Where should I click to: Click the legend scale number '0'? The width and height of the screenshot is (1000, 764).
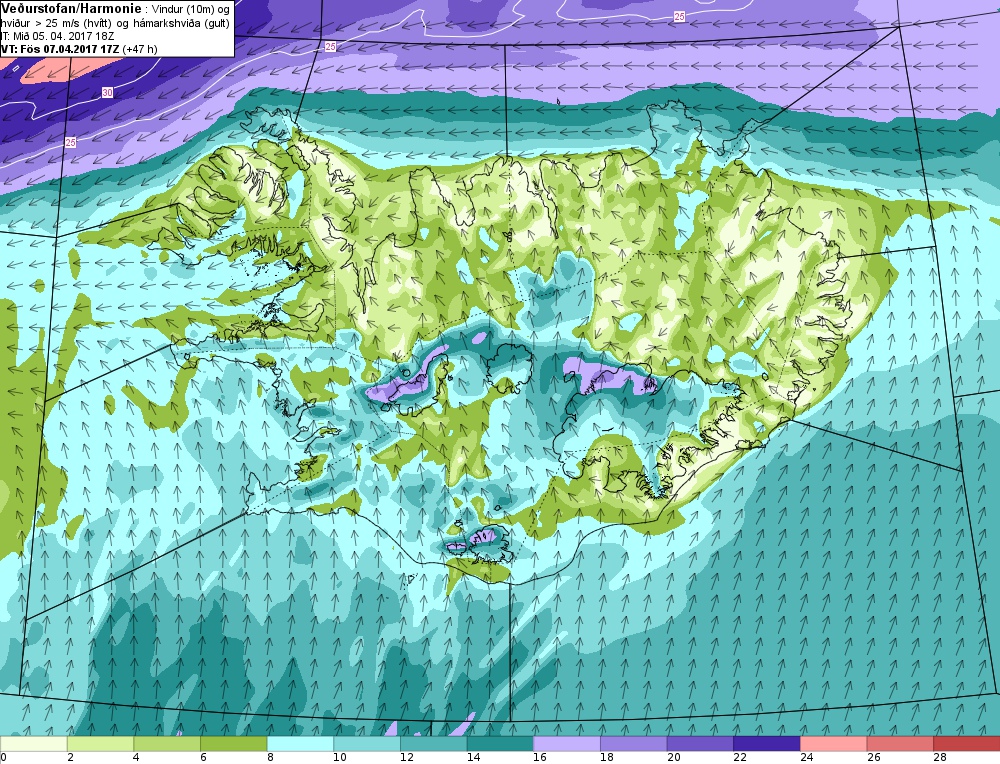pos(3,758)
